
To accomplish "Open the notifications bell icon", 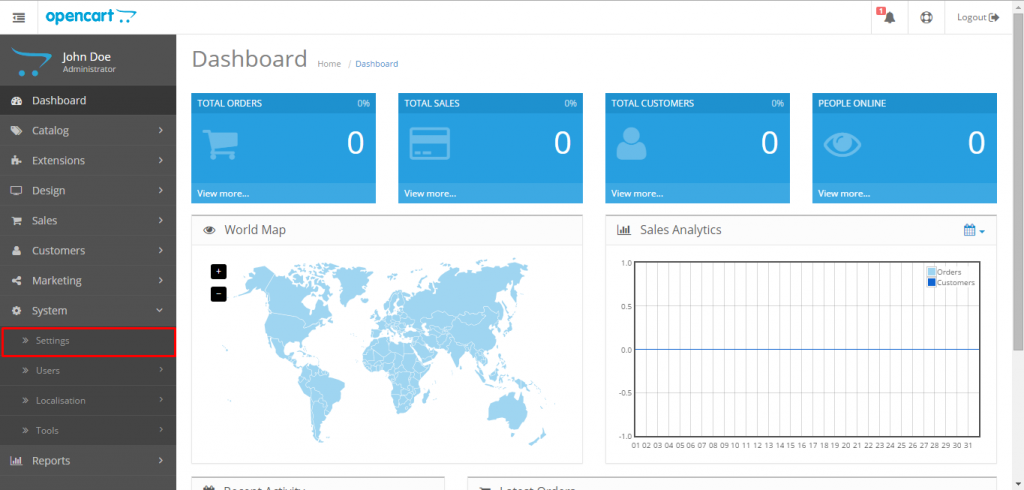I will 889,17.
